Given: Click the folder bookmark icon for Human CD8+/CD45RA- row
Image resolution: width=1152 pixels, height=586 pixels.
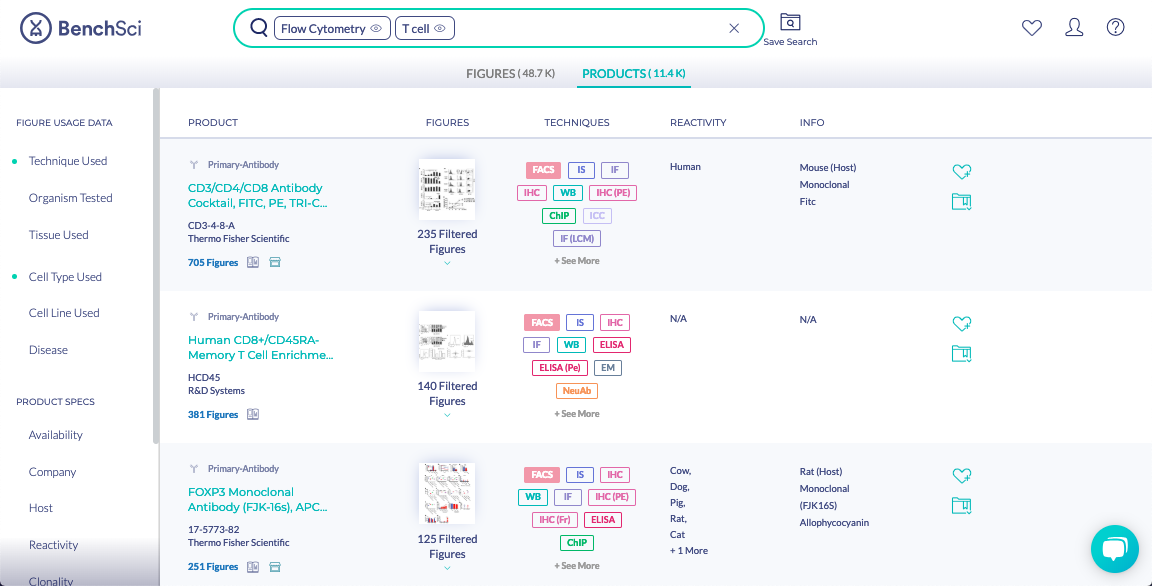Looking at the screenshot, I should pos(962,353).
